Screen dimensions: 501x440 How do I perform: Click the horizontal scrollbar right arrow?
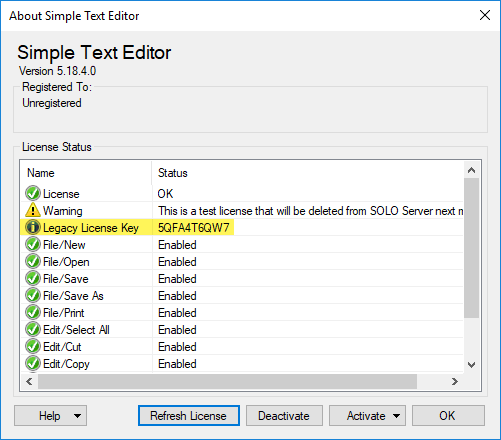point(455,381)
